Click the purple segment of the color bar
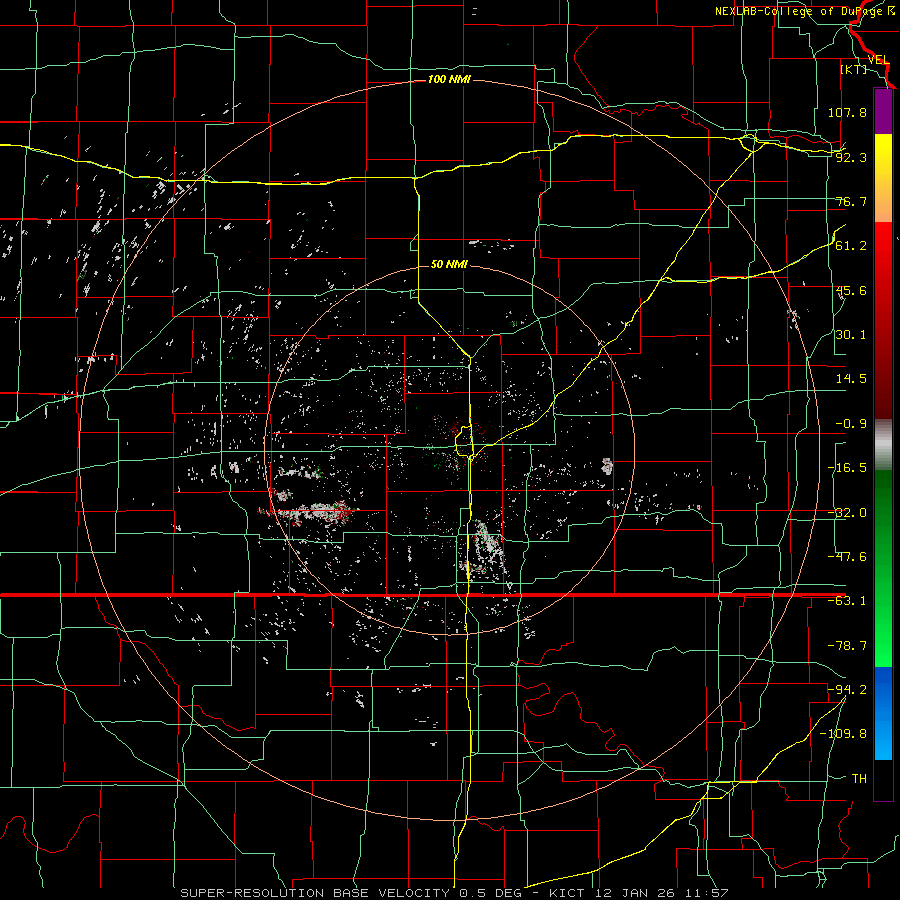 [883, 112]
